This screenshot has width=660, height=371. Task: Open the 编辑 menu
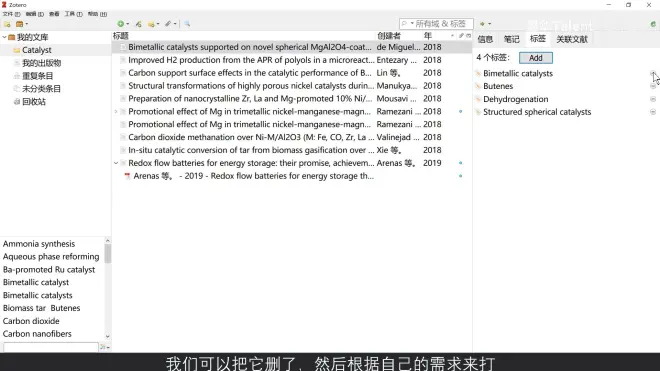pyautogui.click(x=35, y=14)
